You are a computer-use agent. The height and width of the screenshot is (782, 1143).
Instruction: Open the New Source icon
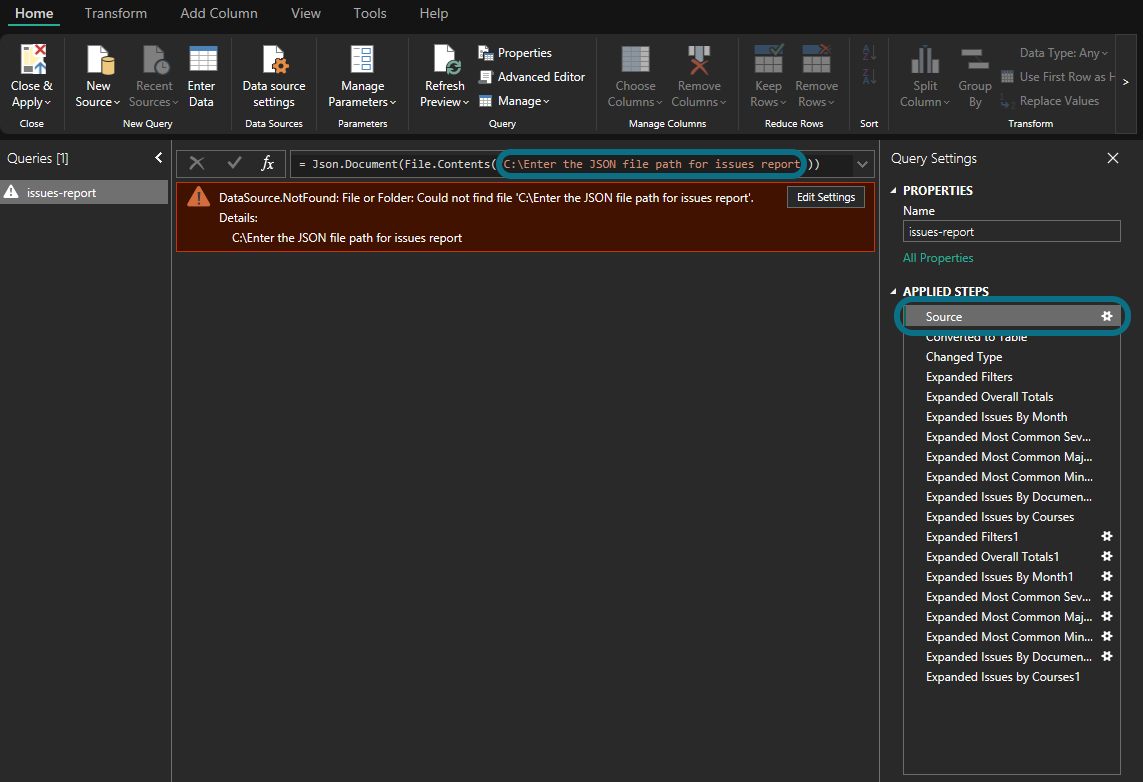(x=100, y=59)
